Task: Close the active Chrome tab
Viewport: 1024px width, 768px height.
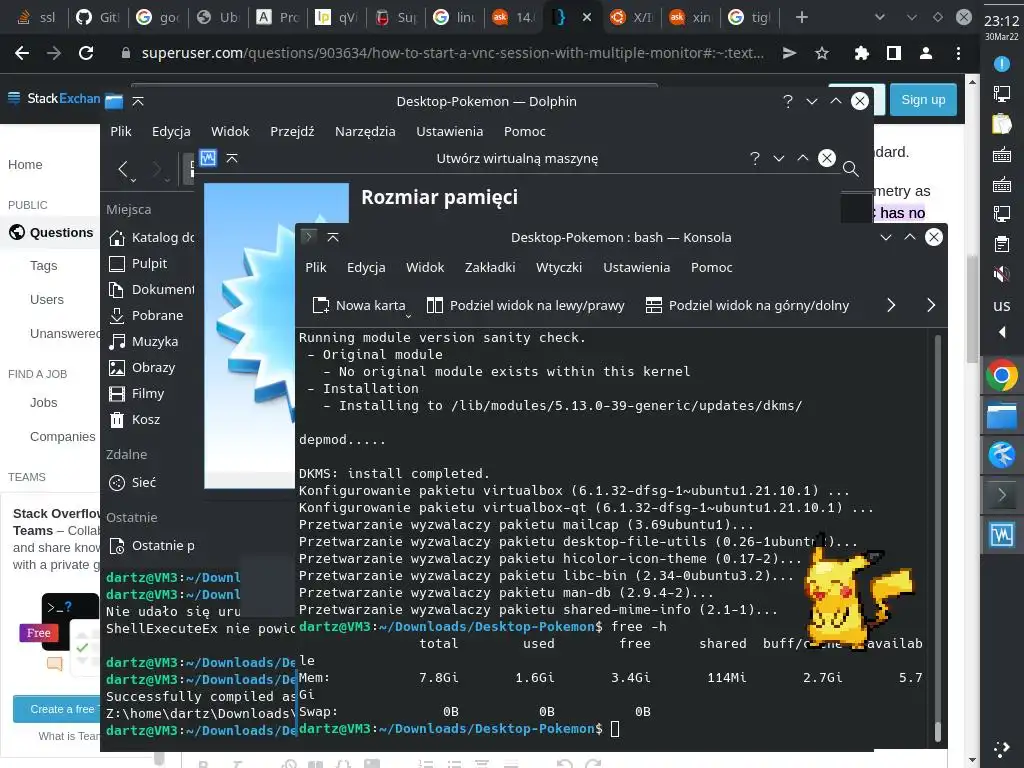Action: coord(586,18)
